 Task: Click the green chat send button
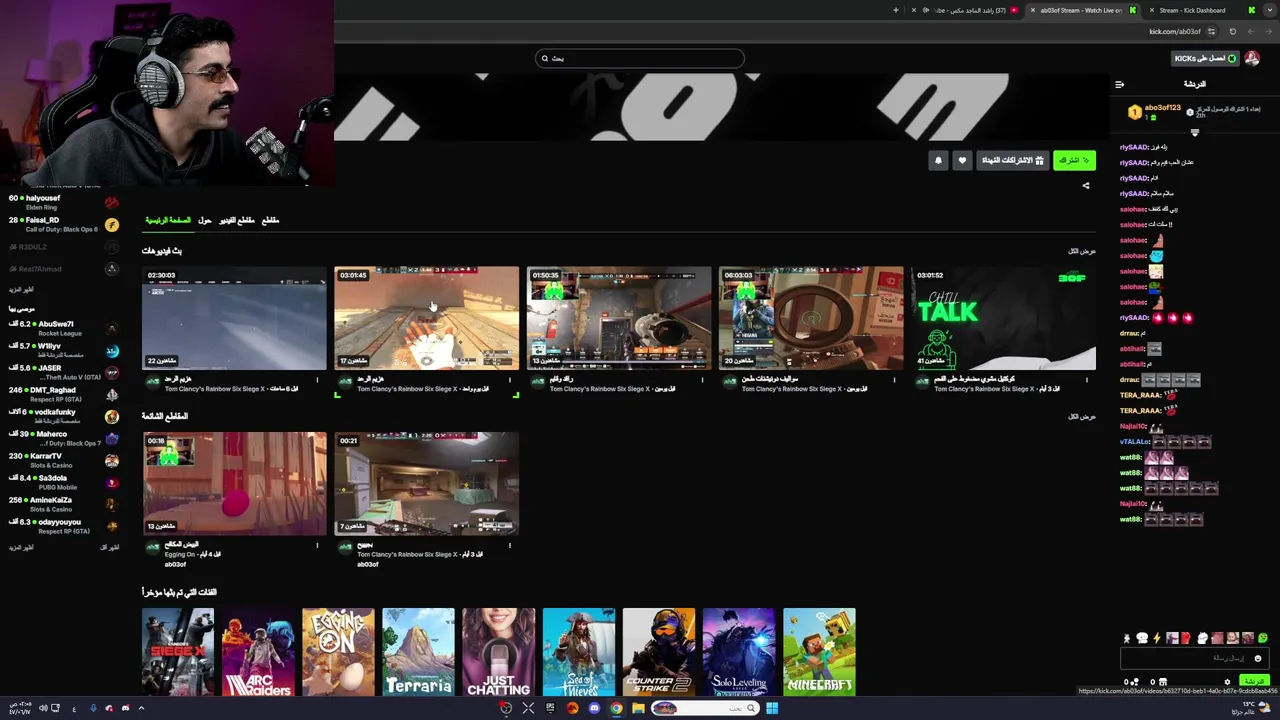click(x=1253, y=681)
